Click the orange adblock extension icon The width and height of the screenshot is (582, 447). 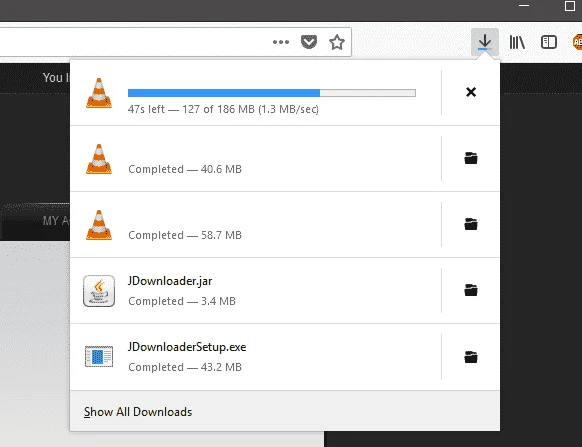[x=577, y=42]
